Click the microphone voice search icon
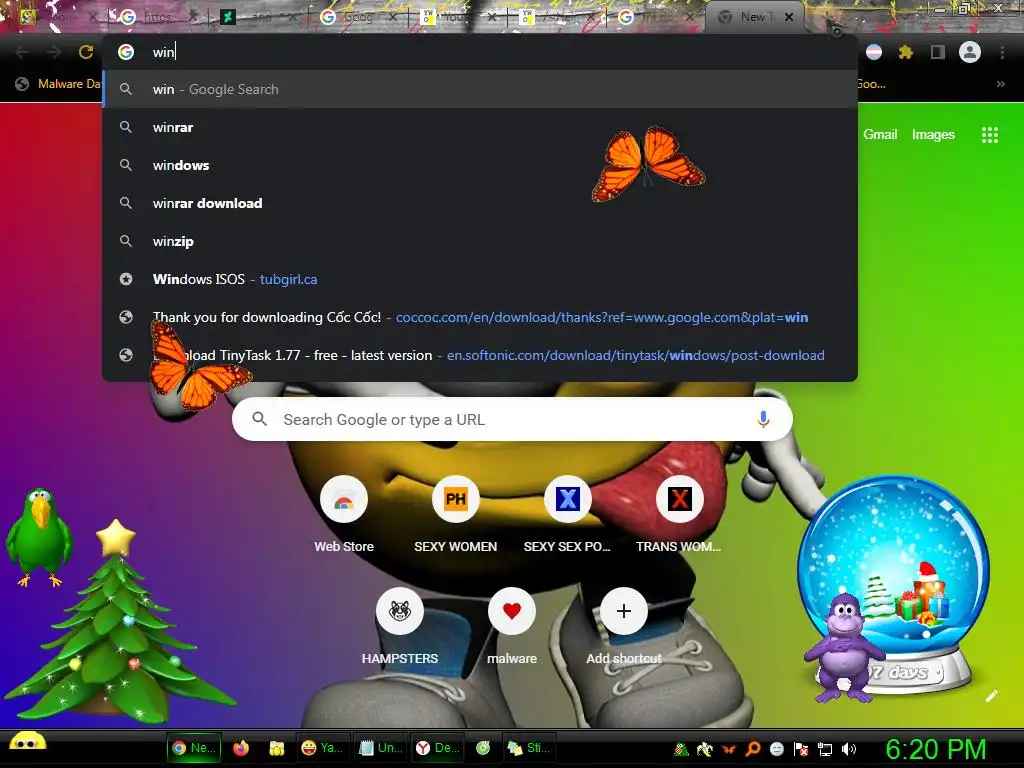 point(763,419)
